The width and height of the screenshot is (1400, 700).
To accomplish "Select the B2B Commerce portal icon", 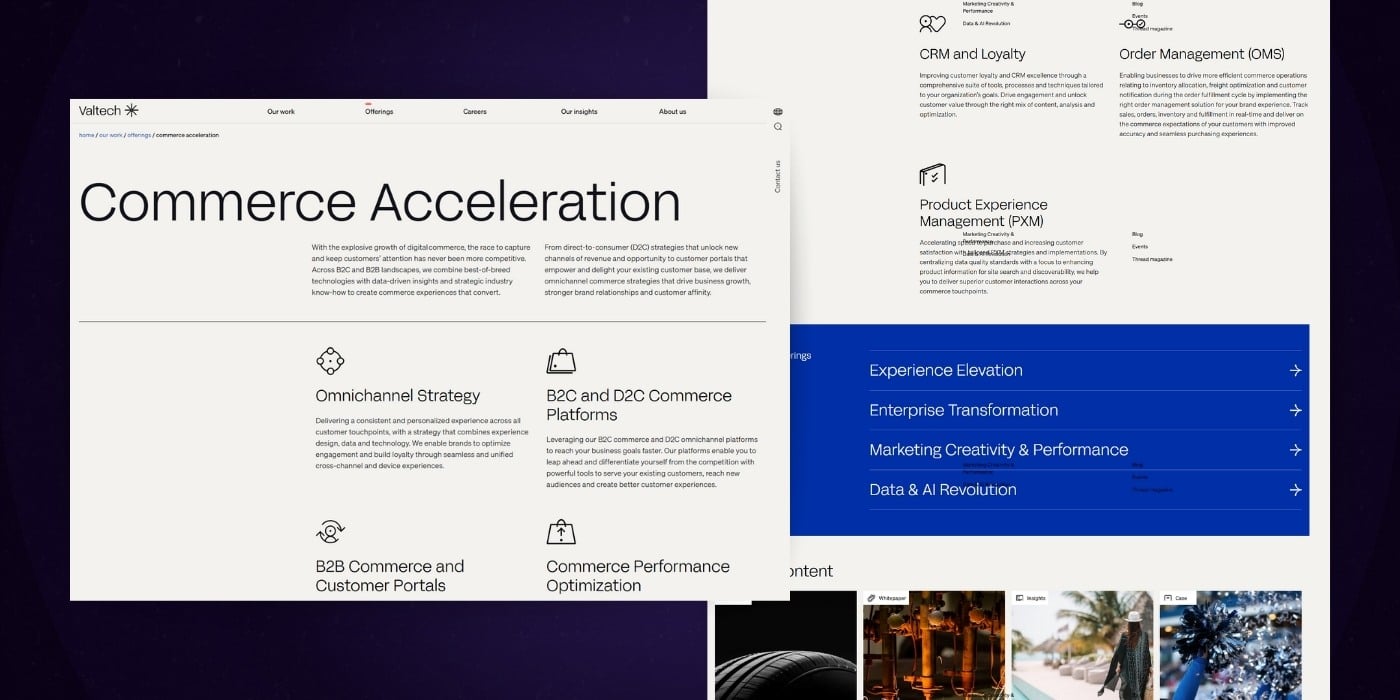I will point(330,532).
